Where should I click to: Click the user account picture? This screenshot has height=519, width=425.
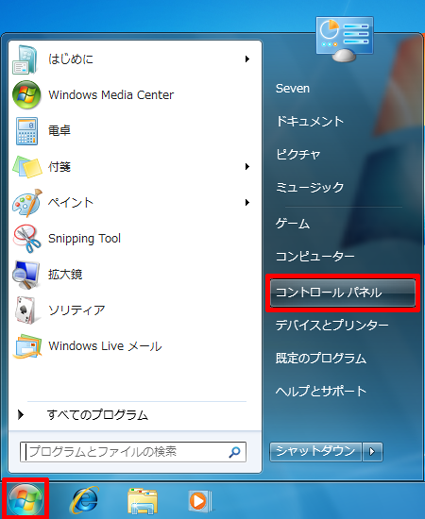(344, 39)
